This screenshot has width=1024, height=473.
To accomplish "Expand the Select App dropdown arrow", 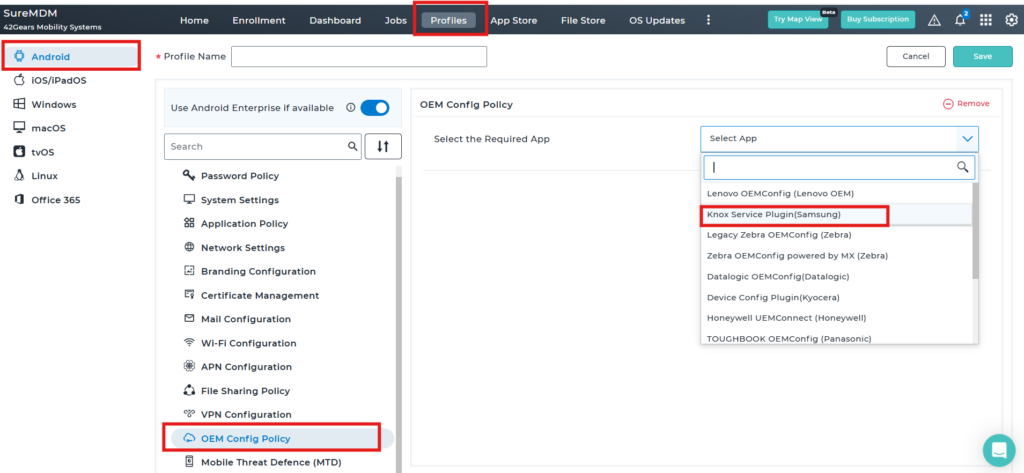I will [967, 139].
